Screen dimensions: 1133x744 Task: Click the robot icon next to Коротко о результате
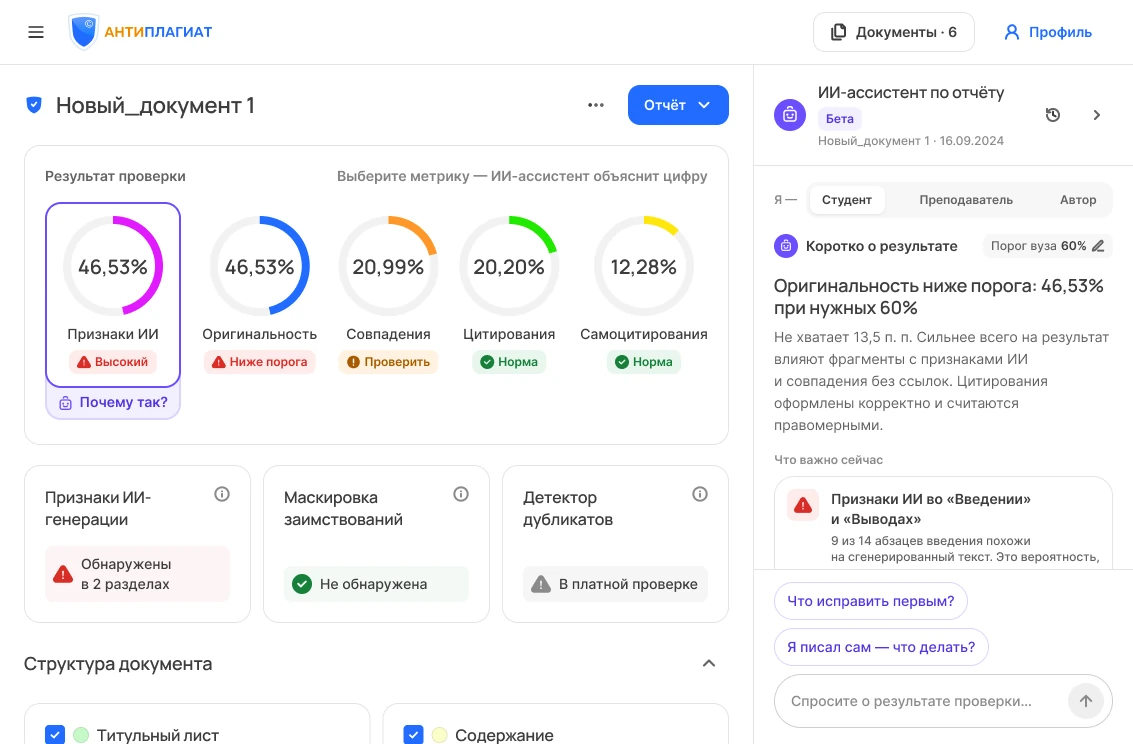tap(785, 246)
